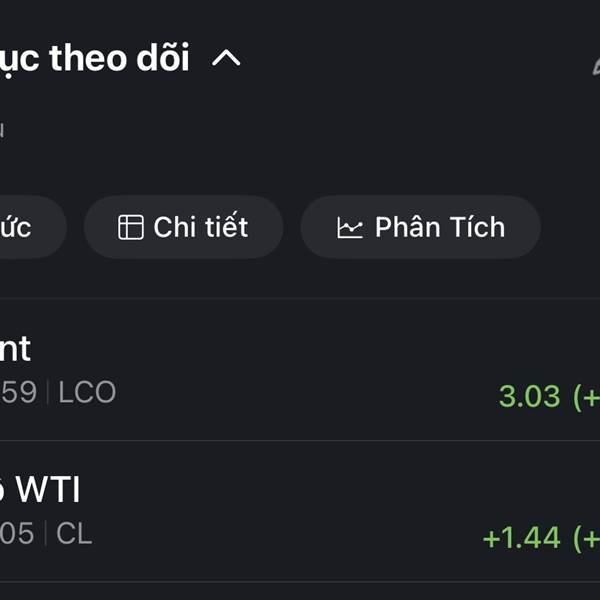Tap the percent change beside 3.03
600x600 pixels.
(586, 396)
